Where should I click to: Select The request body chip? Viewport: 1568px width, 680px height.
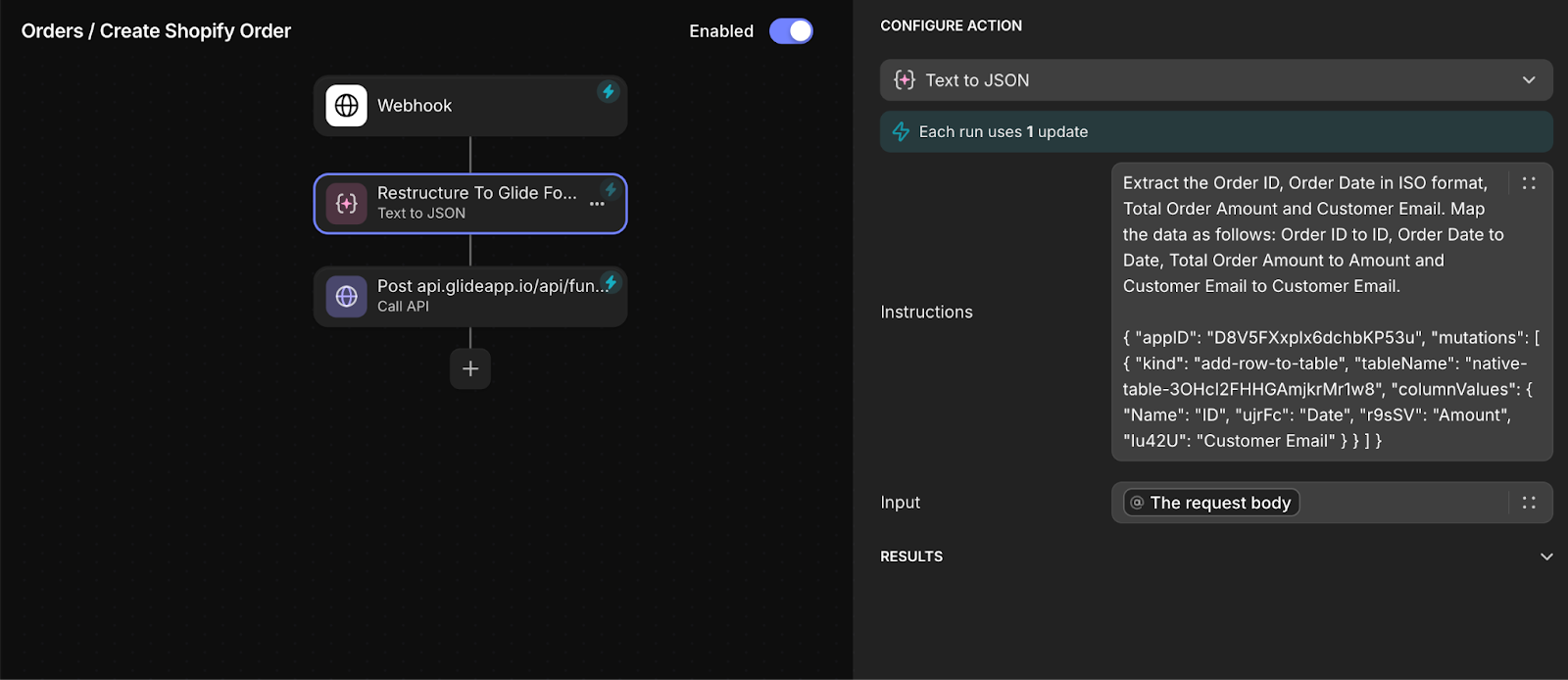tap(1211, 503)
